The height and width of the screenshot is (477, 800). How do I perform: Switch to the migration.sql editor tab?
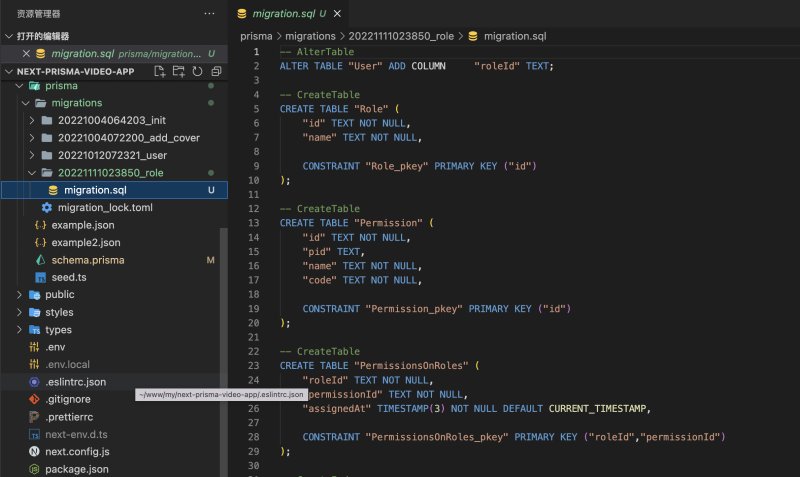point(289,14)
